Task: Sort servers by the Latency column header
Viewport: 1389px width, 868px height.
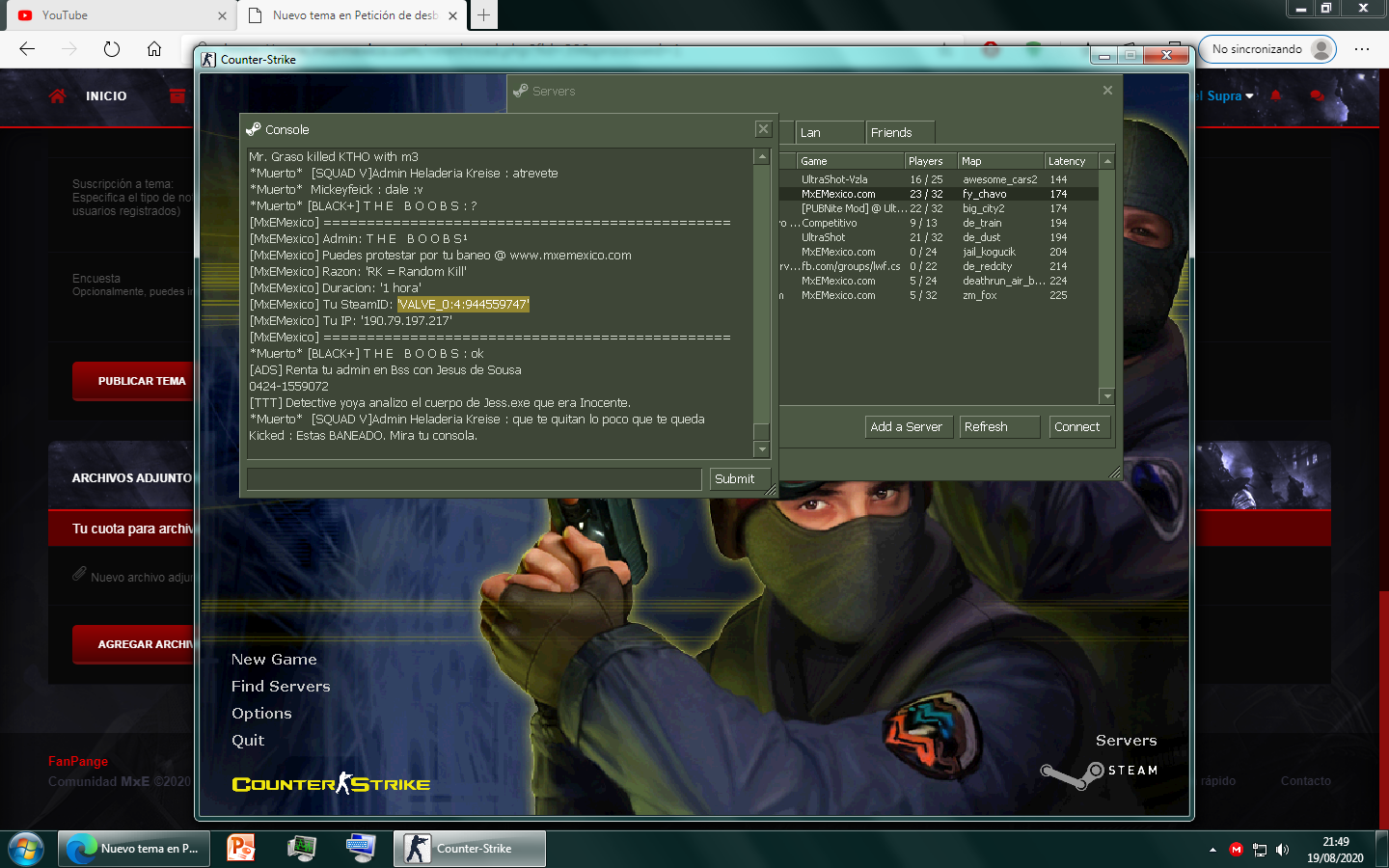Action: click(1072, 161)
